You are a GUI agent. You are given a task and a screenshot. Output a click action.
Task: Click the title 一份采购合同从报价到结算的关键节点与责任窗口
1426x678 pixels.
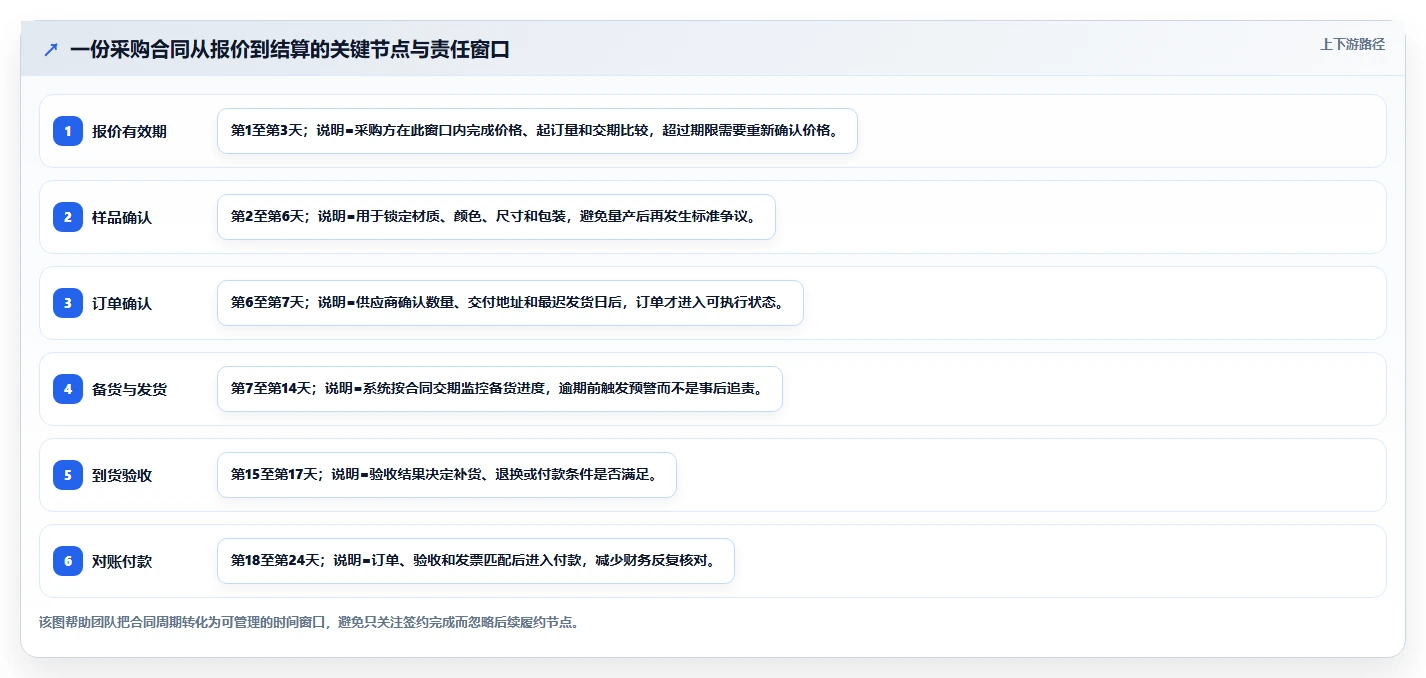click(290, 50)
